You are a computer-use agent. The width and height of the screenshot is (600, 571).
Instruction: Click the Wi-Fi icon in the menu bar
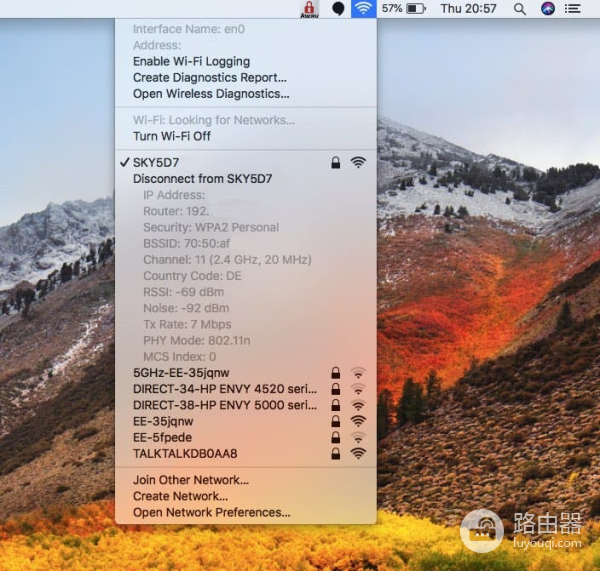(364, 8)
